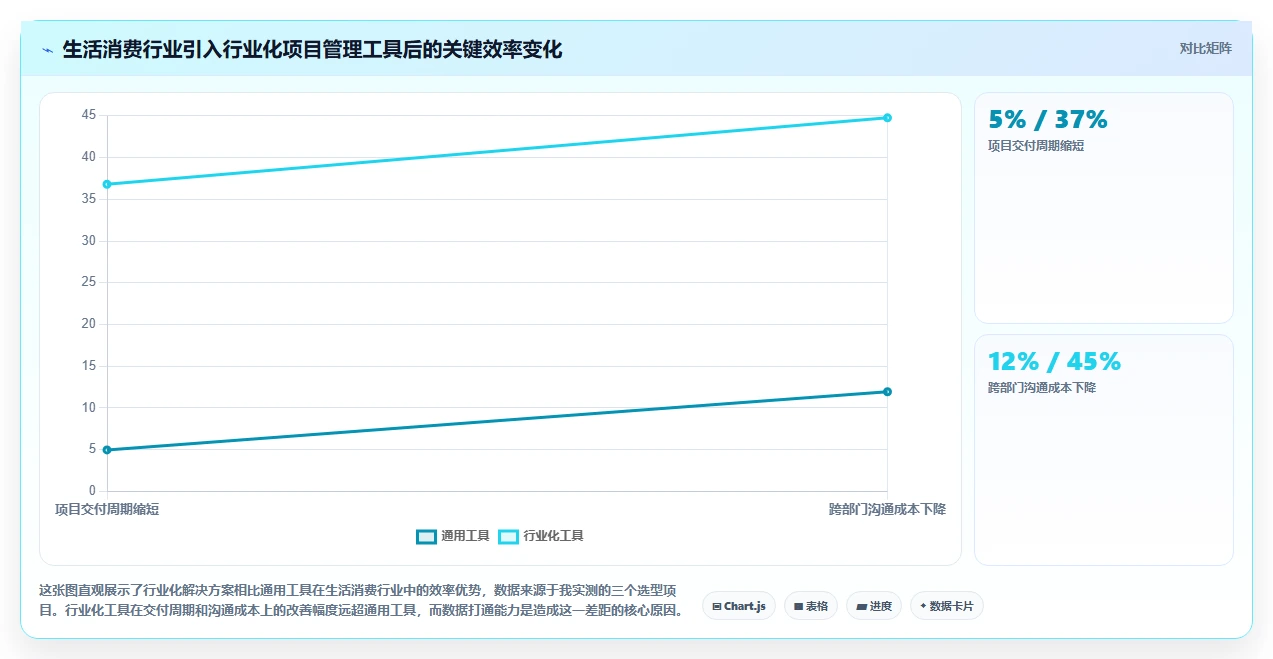Click the 跨部门沟通成本下降 card label
The height and width of the screenshot is (659, 1273).
click(x=1042, y=387)
